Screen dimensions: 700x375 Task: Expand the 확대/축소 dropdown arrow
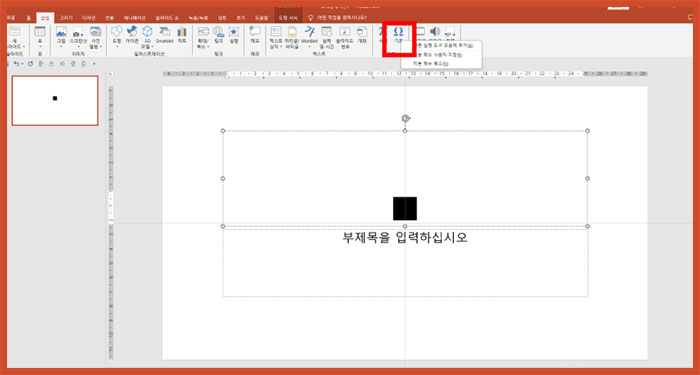click(x=208, y=46)
